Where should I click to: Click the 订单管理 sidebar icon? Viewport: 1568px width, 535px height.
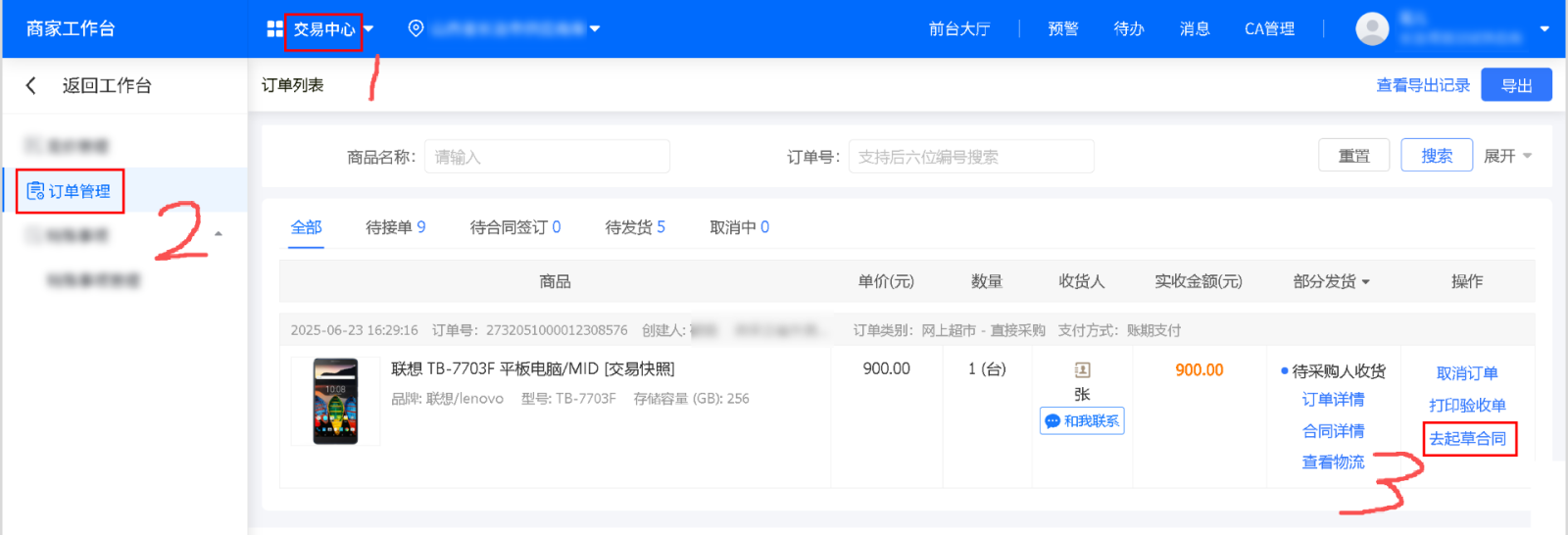(x=36, y=191)
